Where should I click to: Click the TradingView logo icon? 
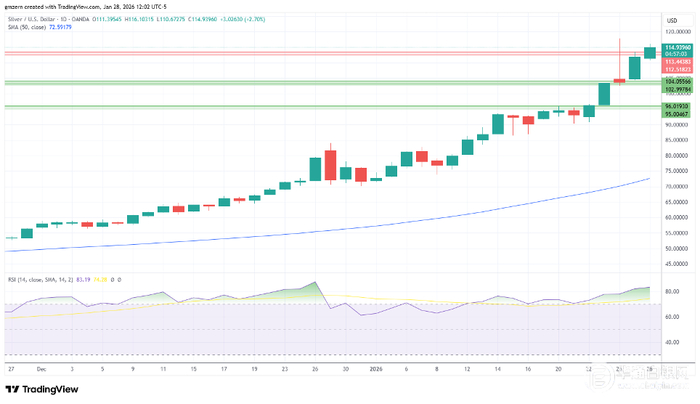(x=12, y=389)
